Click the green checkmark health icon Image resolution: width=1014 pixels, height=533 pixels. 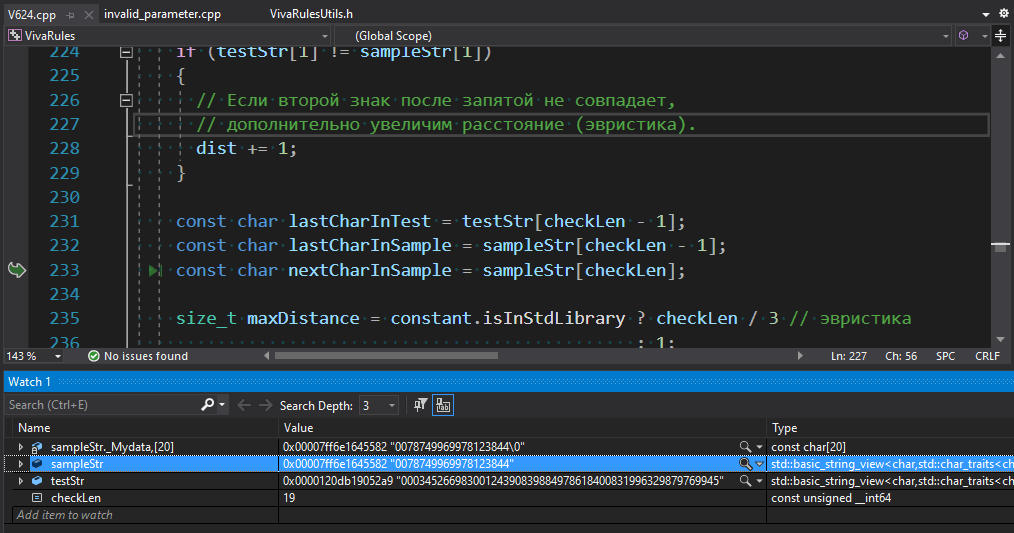(x=94, y=356)
